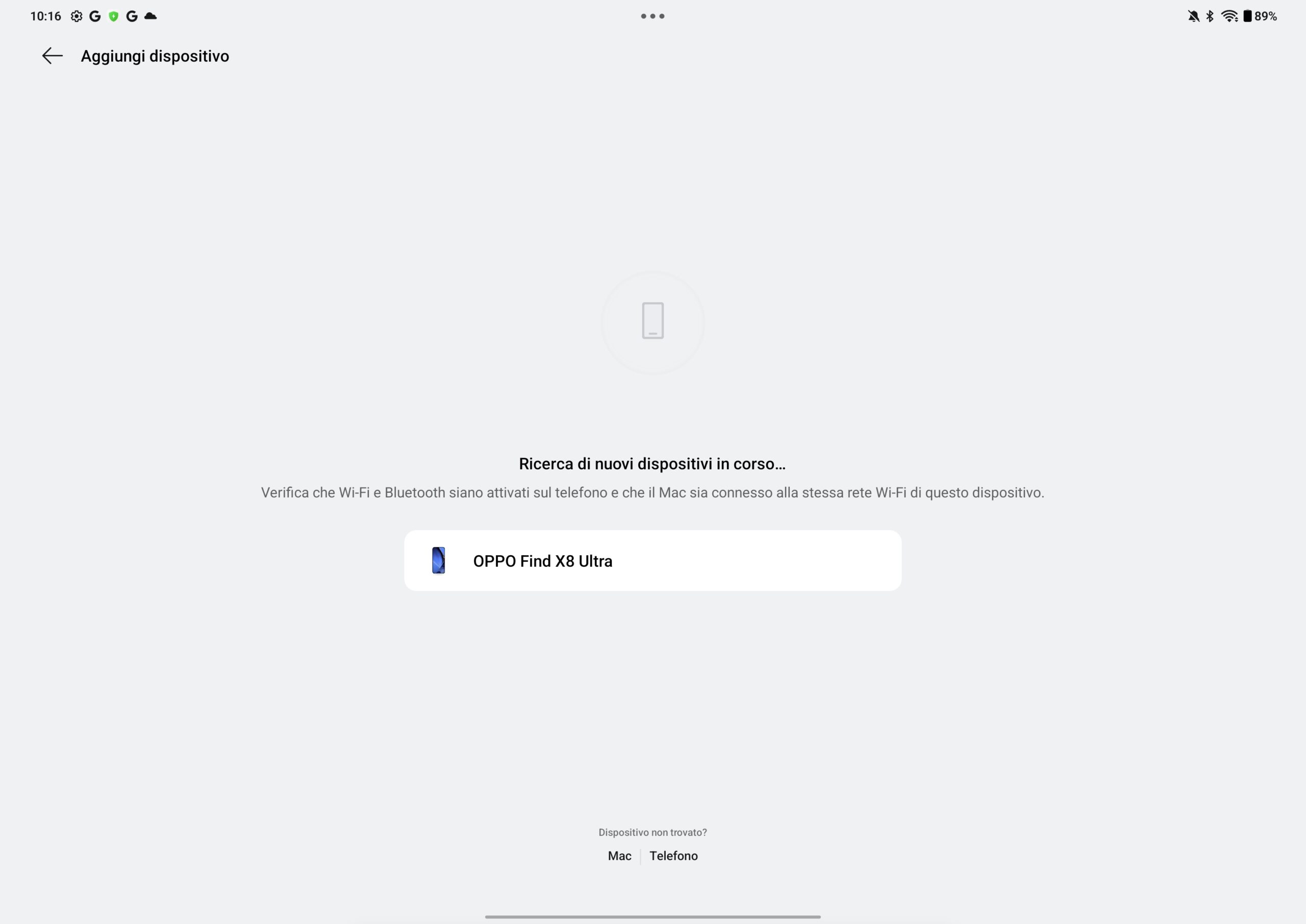Viewport: 1306px width, 924px height.
Task: Tap the Bluetooth status icon
Action: point(1210,16)
